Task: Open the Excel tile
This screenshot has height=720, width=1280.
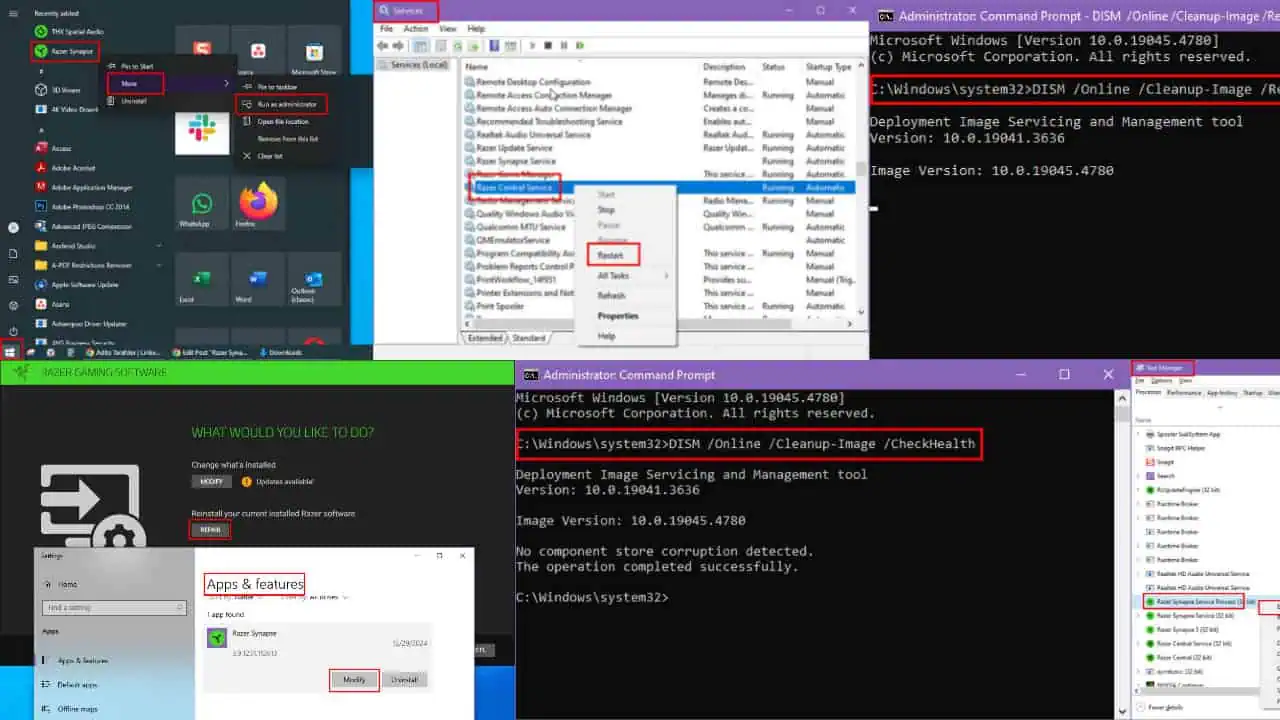Action: pos(202,280)
